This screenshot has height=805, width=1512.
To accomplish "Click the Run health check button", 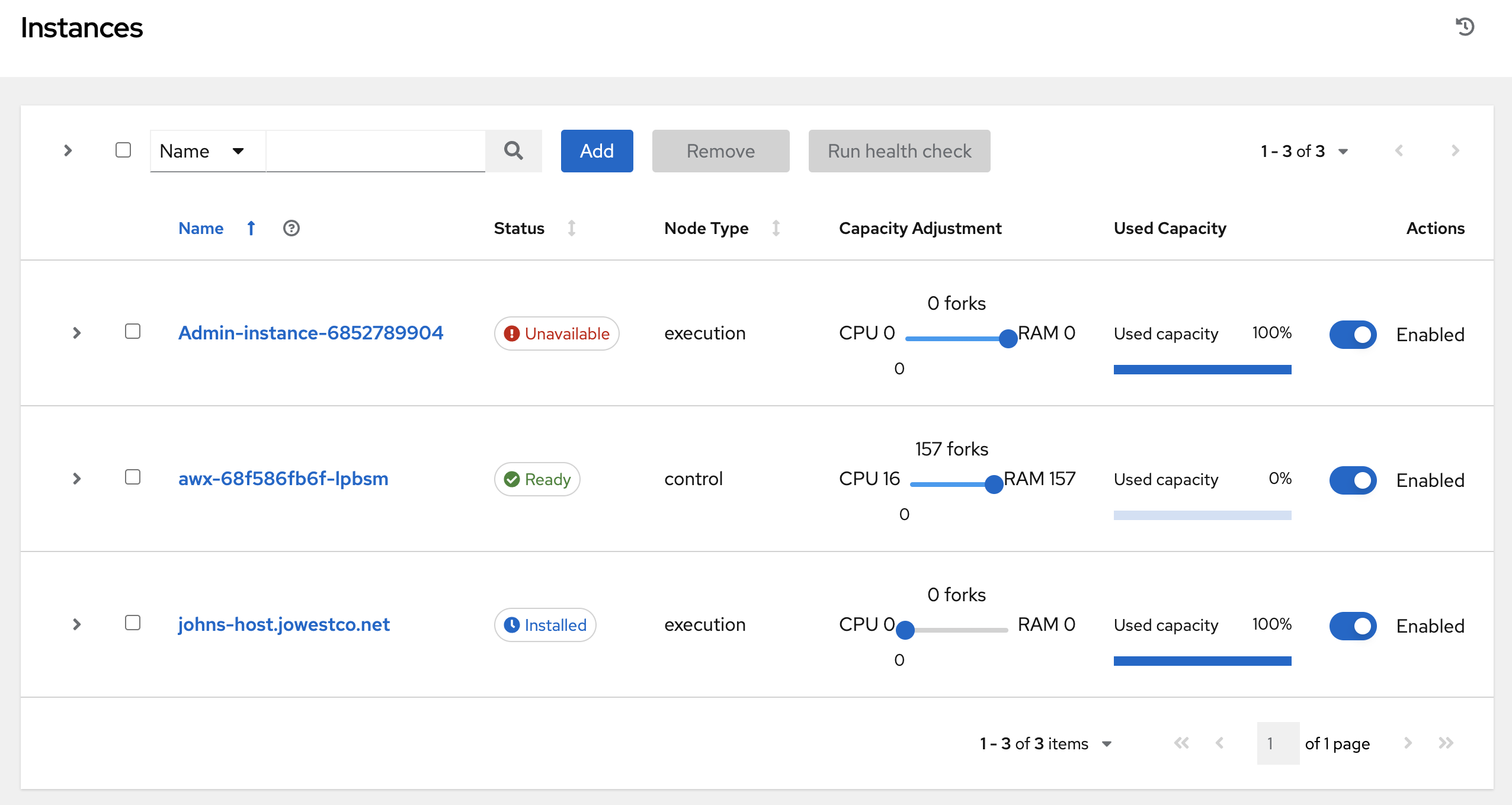I will 899,150.
